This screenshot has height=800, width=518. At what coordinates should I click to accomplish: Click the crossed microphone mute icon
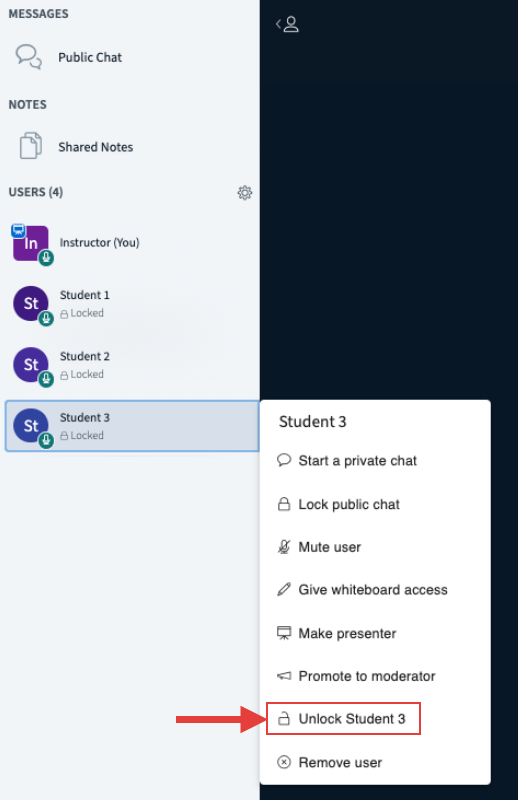tap(284, 547)
